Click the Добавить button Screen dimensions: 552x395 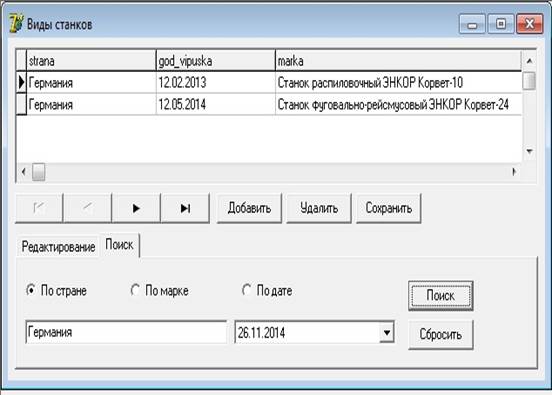point(249,208)
